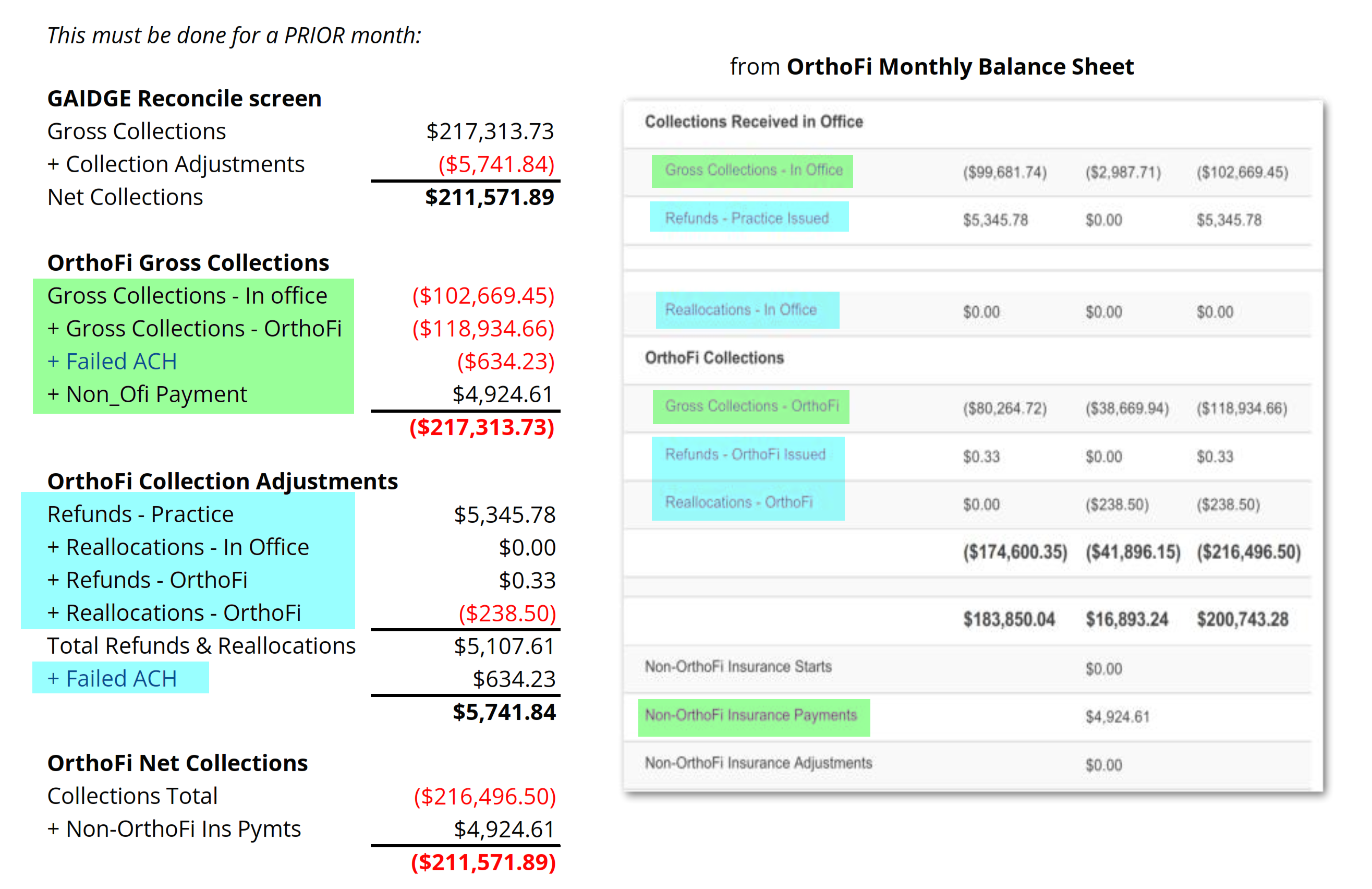Click Non-OrthoFi Insurance Payments green label
Viewport: 1372px width, 889px height.
tap(750, 715)
